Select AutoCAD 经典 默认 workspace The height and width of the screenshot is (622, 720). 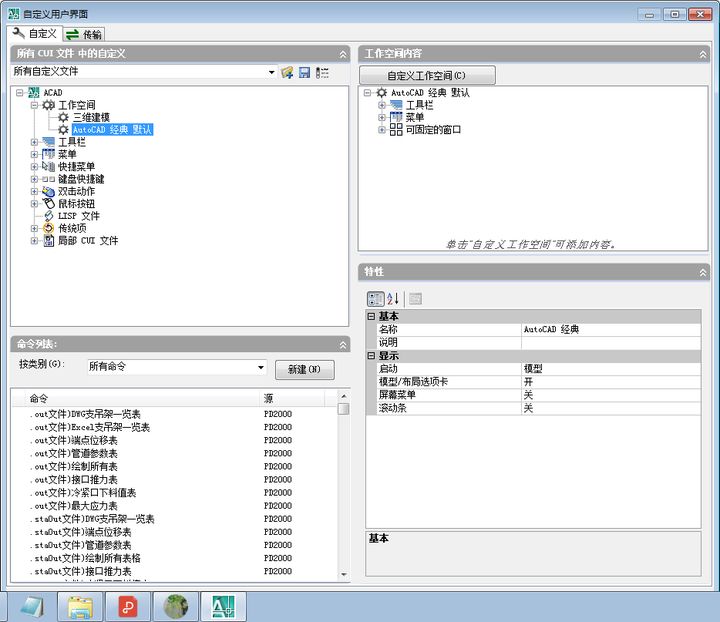click(112, 130)
